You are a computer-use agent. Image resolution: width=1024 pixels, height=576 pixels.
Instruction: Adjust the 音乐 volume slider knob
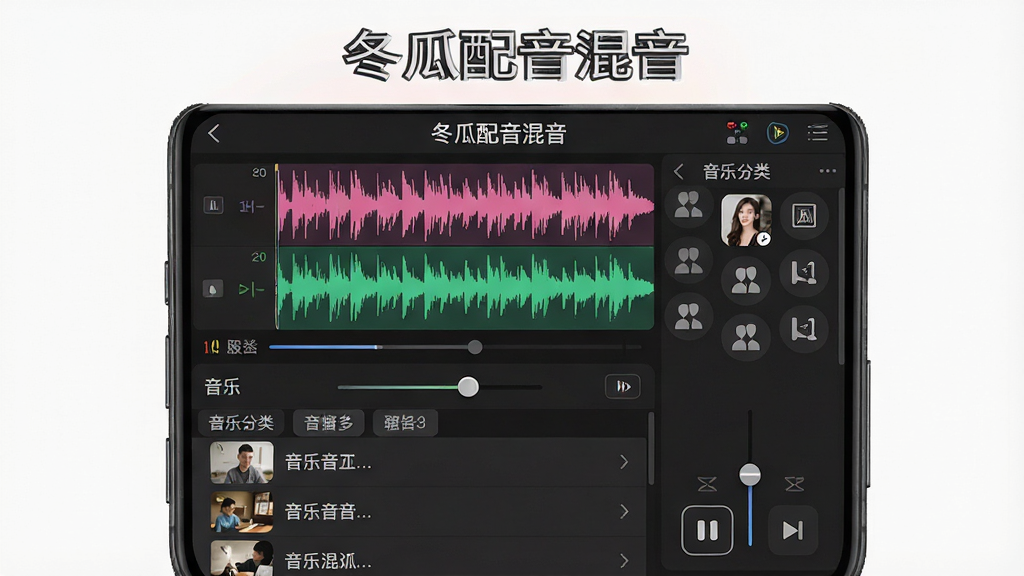pos(468,387)
